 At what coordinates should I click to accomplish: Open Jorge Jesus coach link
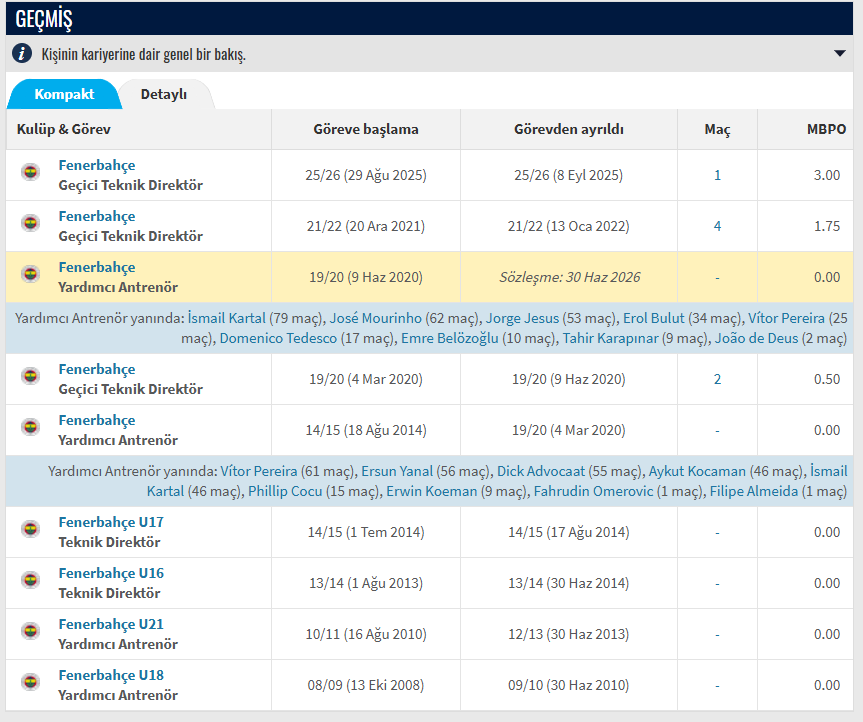(522, 318)
